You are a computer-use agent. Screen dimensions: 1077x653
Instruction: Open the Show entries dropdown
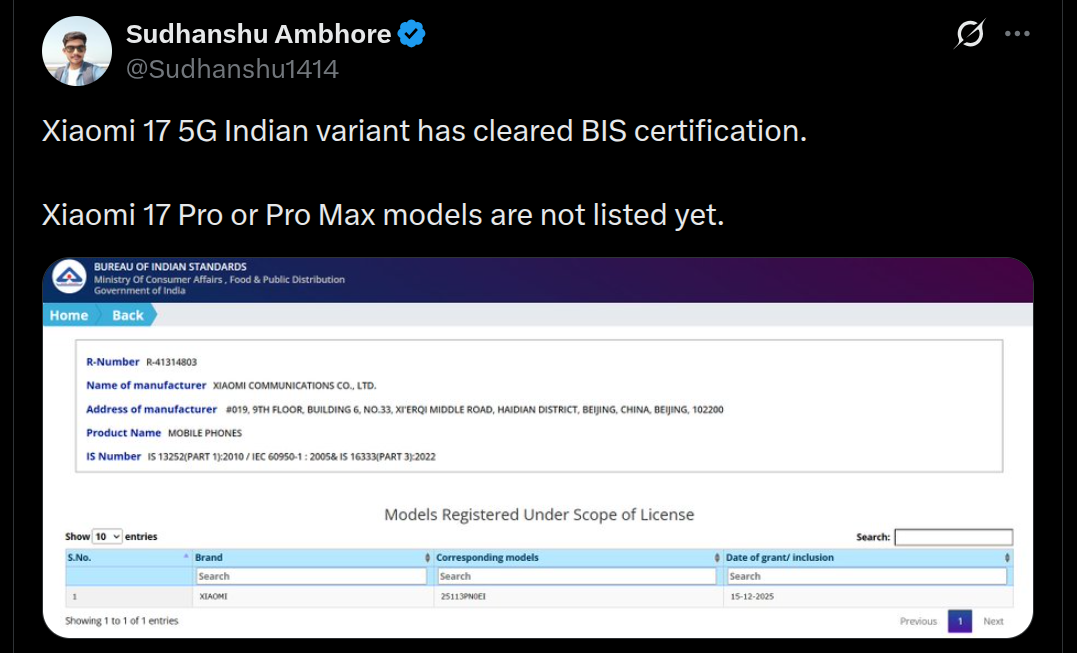pos(107,537)
